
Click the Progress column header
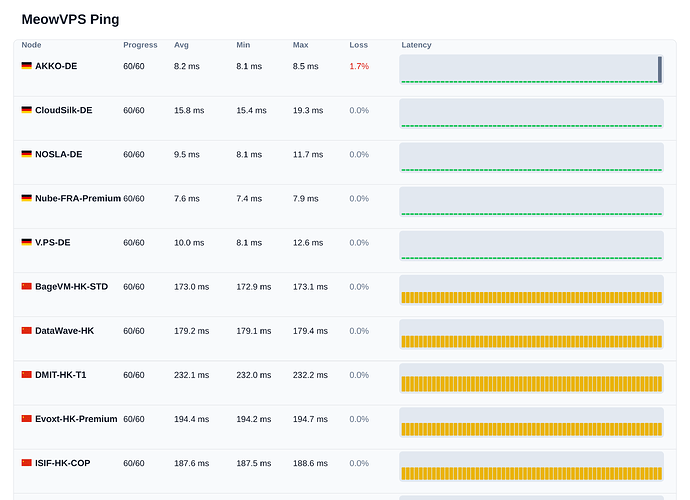tap(140, 45)
